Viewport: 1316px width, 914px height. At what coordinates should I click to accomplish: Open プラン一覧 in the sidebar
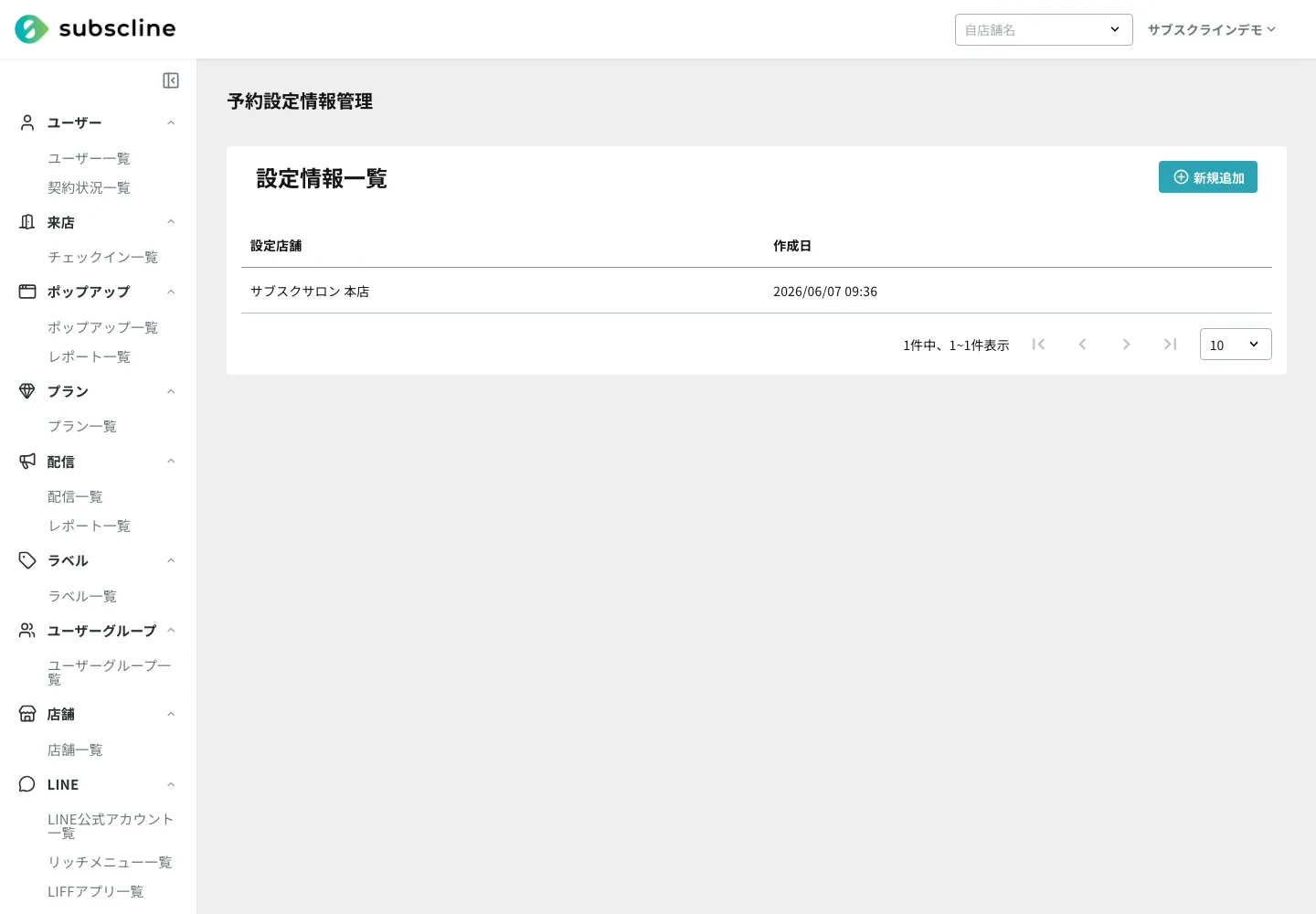click(x=82, y=426)
